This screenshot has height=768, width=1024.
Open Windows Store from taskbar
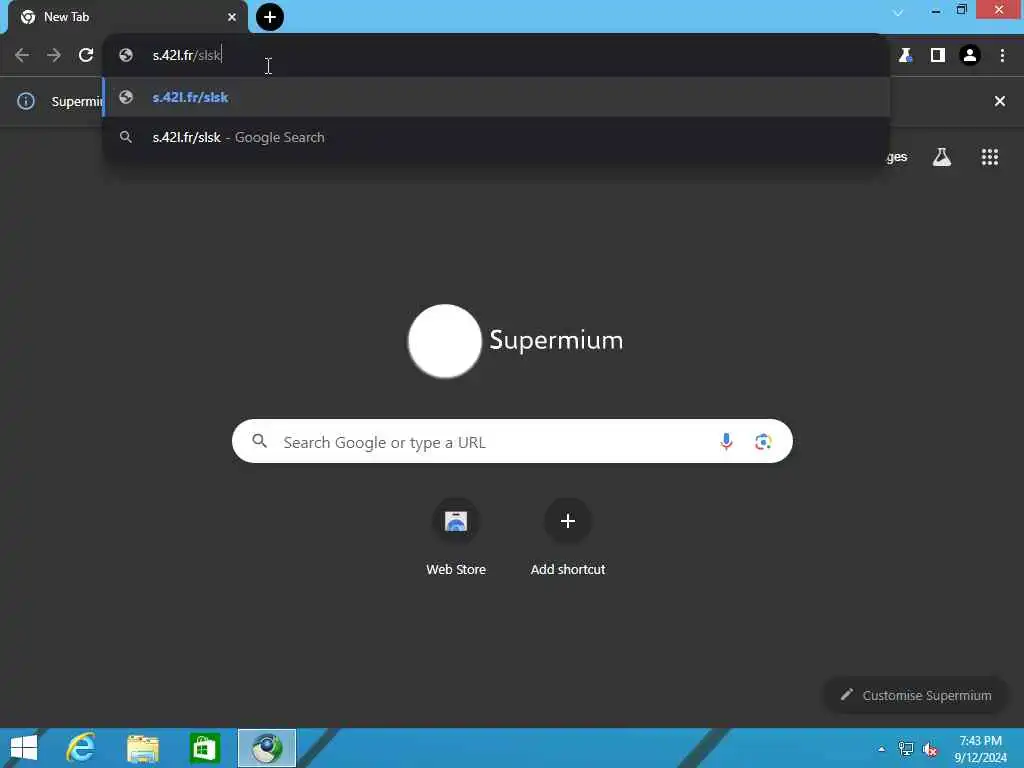[204, 748]
